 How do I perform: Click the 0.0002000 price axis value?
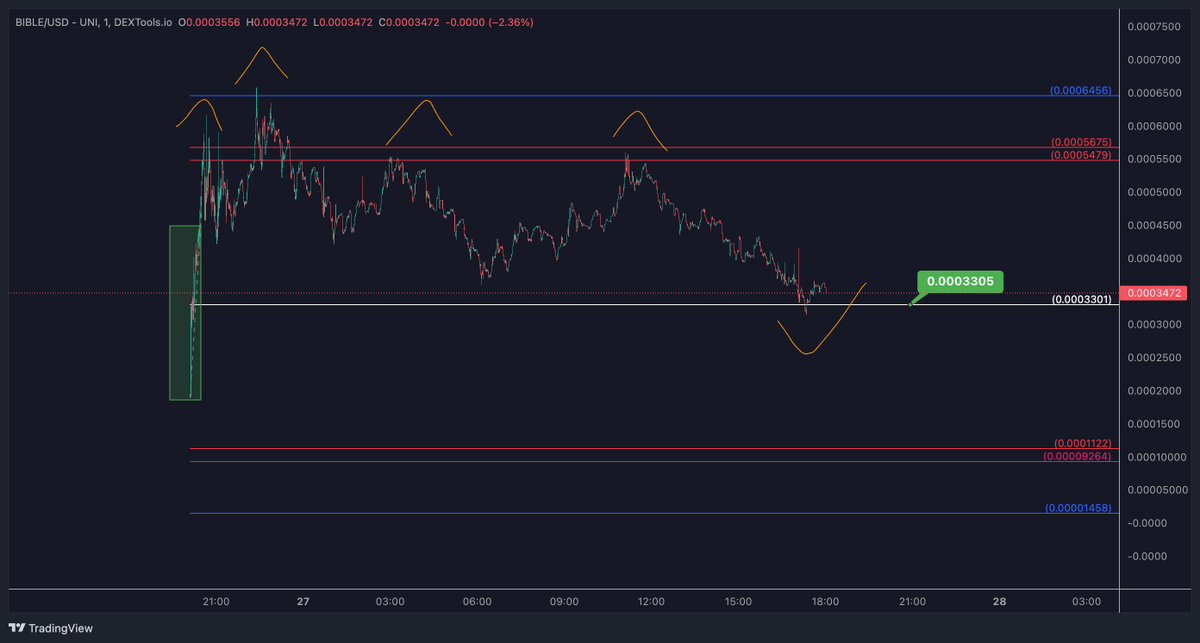tap(1152, 391)
